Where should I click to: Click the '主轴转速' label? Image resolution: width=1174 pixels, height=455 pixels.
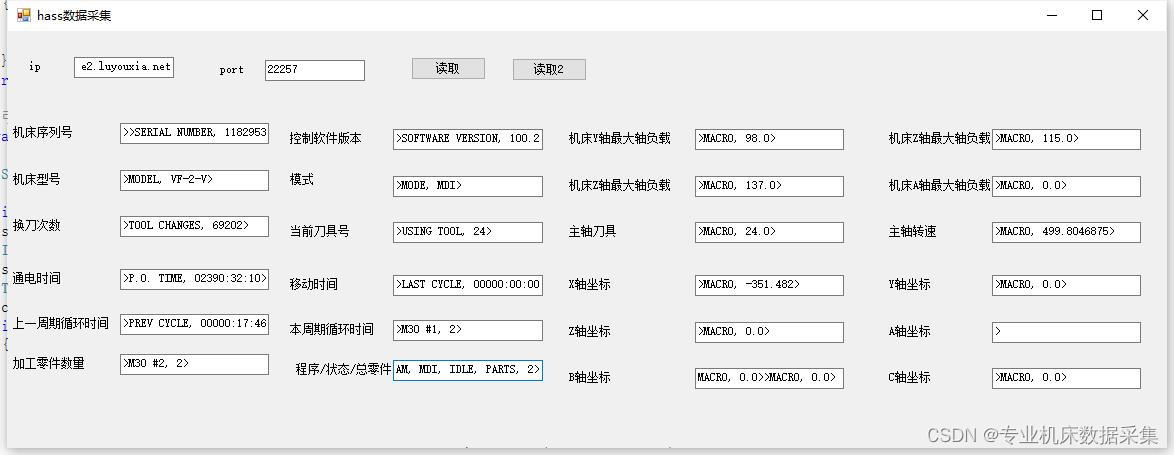click(x=913, y=231)
